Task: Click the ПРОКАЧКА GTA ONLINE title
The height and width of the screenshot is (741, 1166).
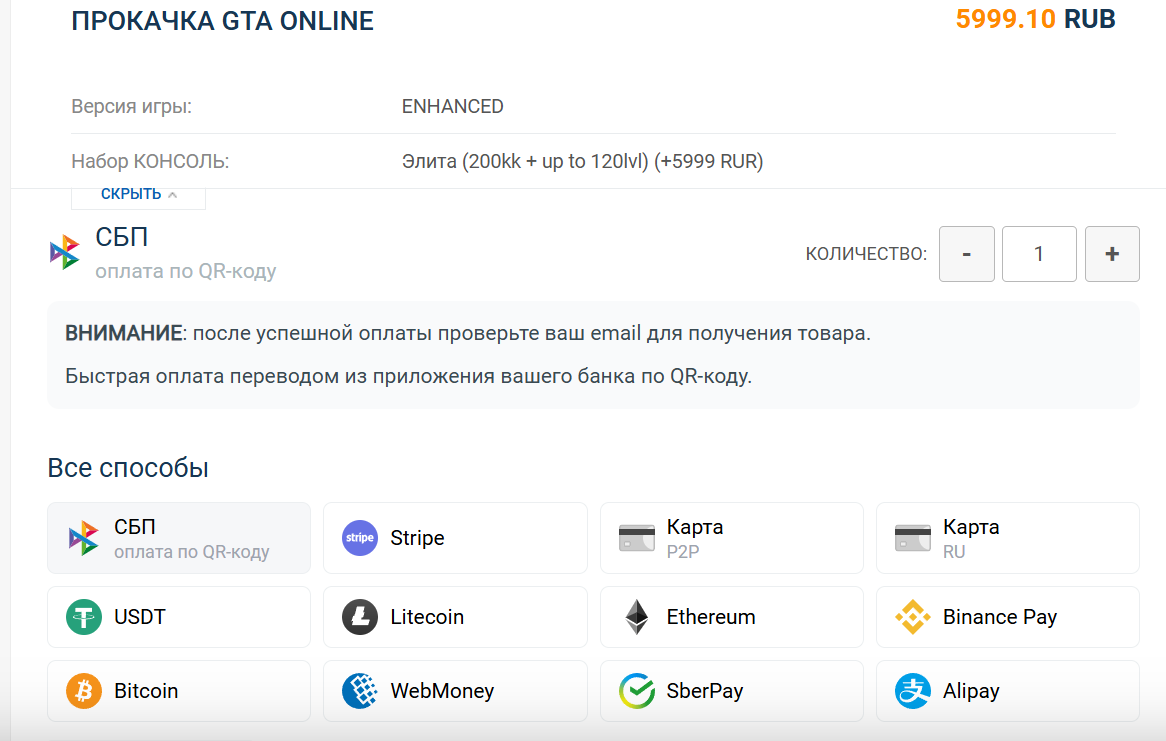Action: pyautogui.click(x=222, y=21)
